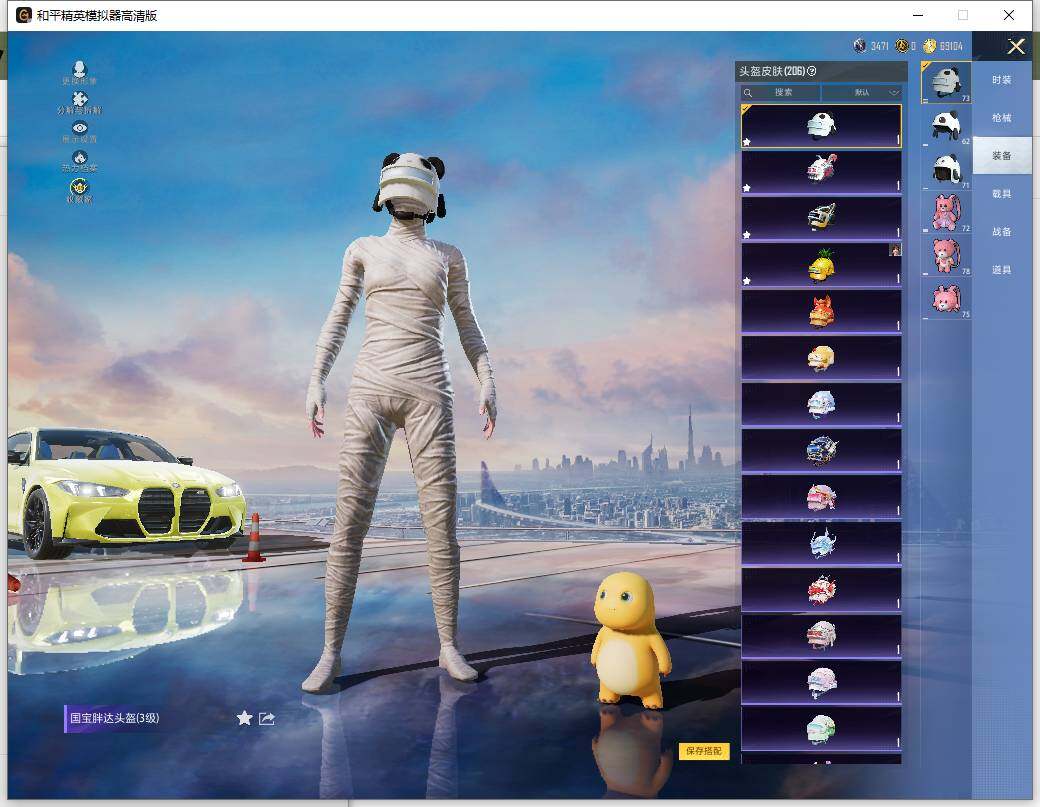Image resolution: width=1040 pixels, height=807 pixels.
Task: Click the help question mark beside 头盔皮肤(206)
Action: pyautogui.click(x=812, y=71)
